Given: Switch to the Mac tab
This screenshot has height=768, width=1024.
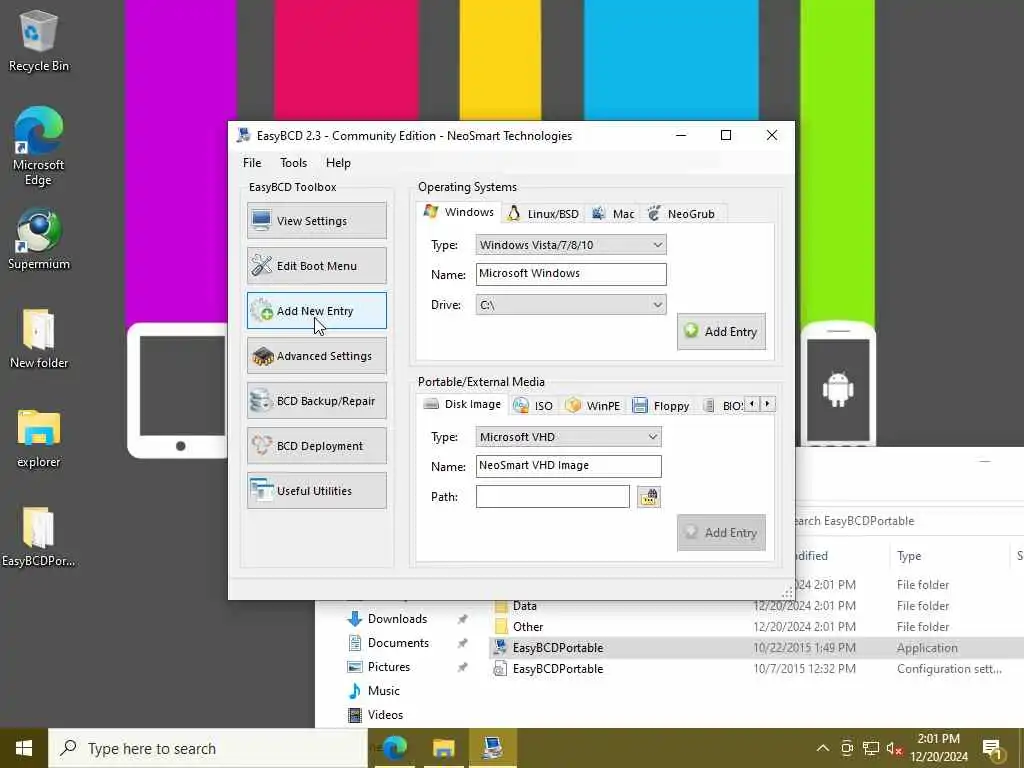Looking at the screenshot, I should (613, 214).
